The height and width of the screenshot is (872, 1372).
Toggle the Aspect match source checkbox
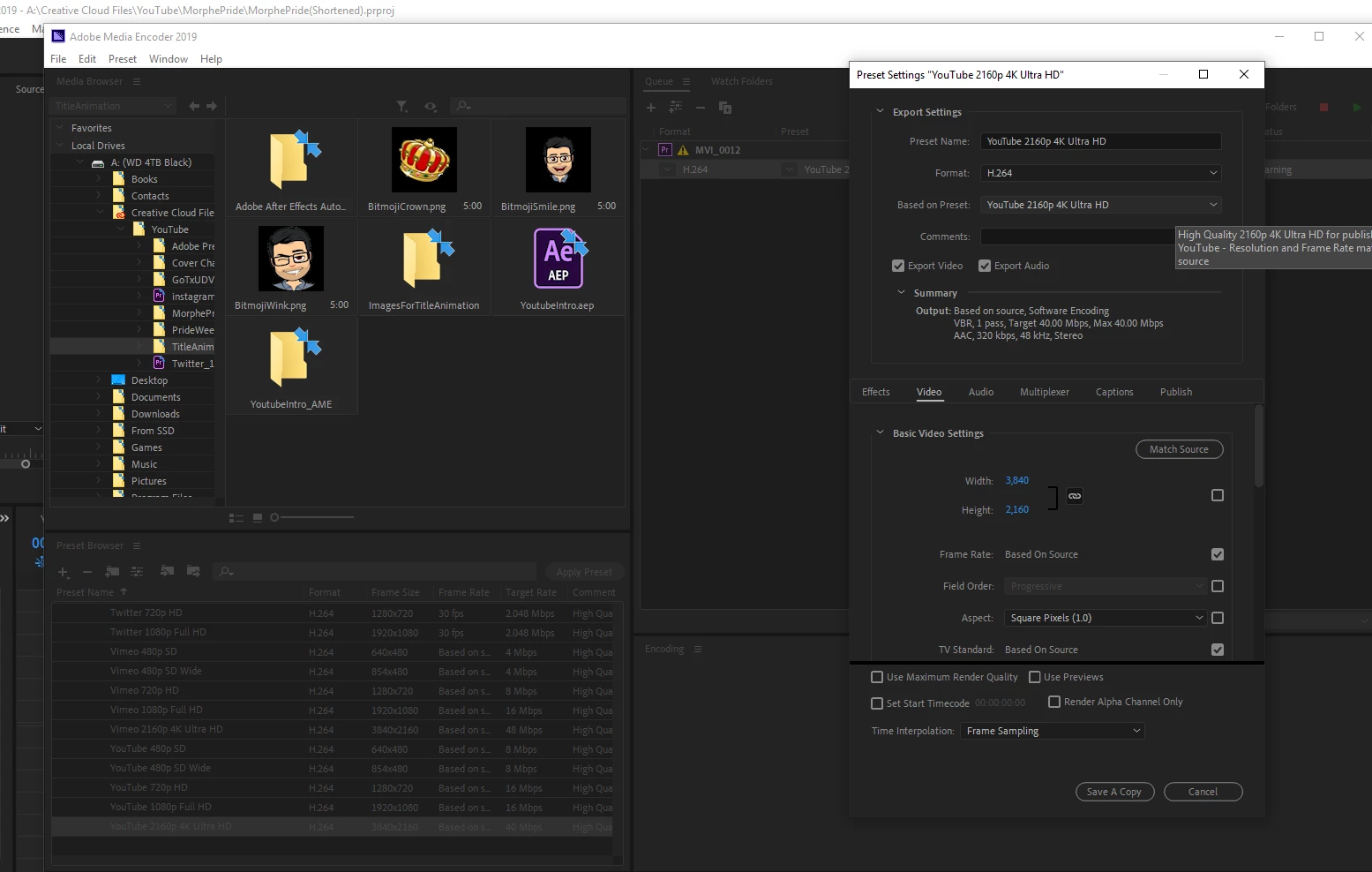(1218, 618)
